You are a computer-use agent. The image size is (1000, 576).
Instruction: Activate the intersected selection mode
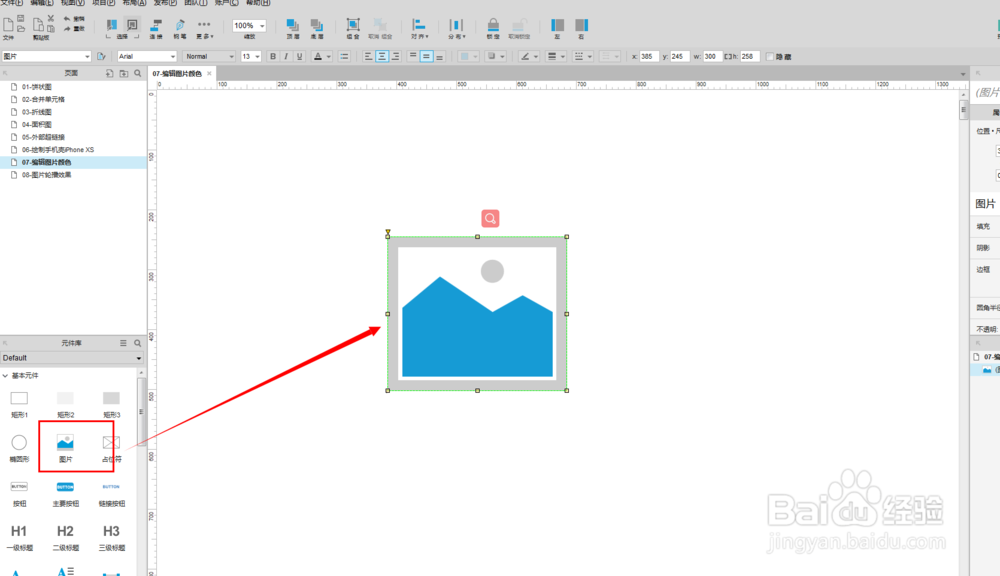pyautogui.click(x=112, y=25)
